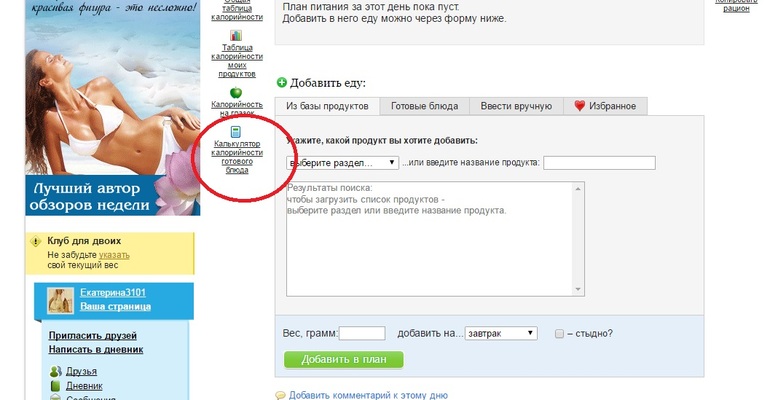Click the green apple calorie icon
The width and height of the screenshot is (770, 400).
(x=236, y=92)
